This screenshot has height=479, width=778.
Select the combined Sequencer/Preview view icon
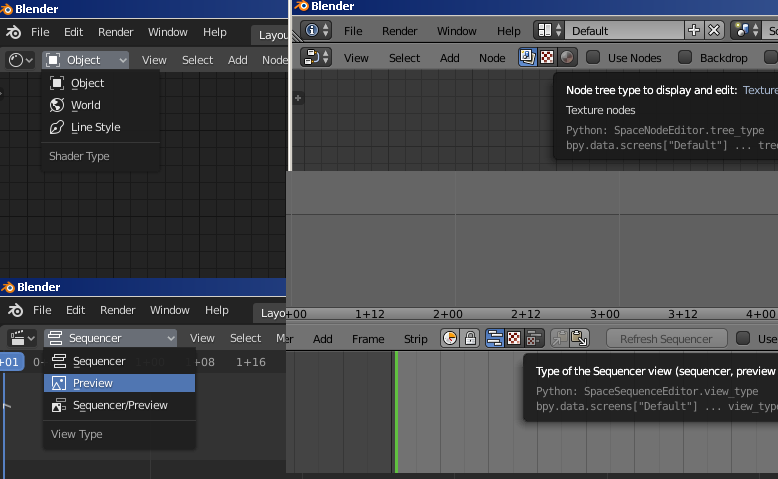point(533,338)
